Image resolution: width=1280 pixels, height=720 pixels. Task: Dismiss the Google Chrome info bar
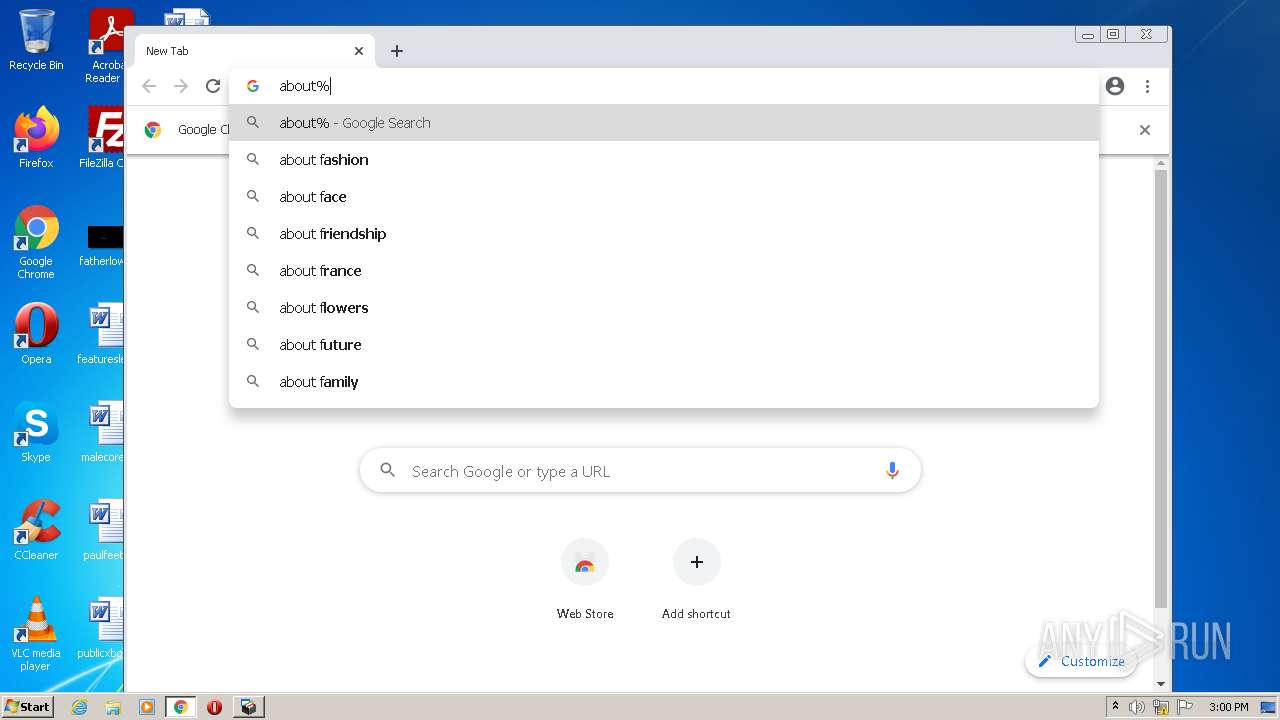click(1145, 130)
